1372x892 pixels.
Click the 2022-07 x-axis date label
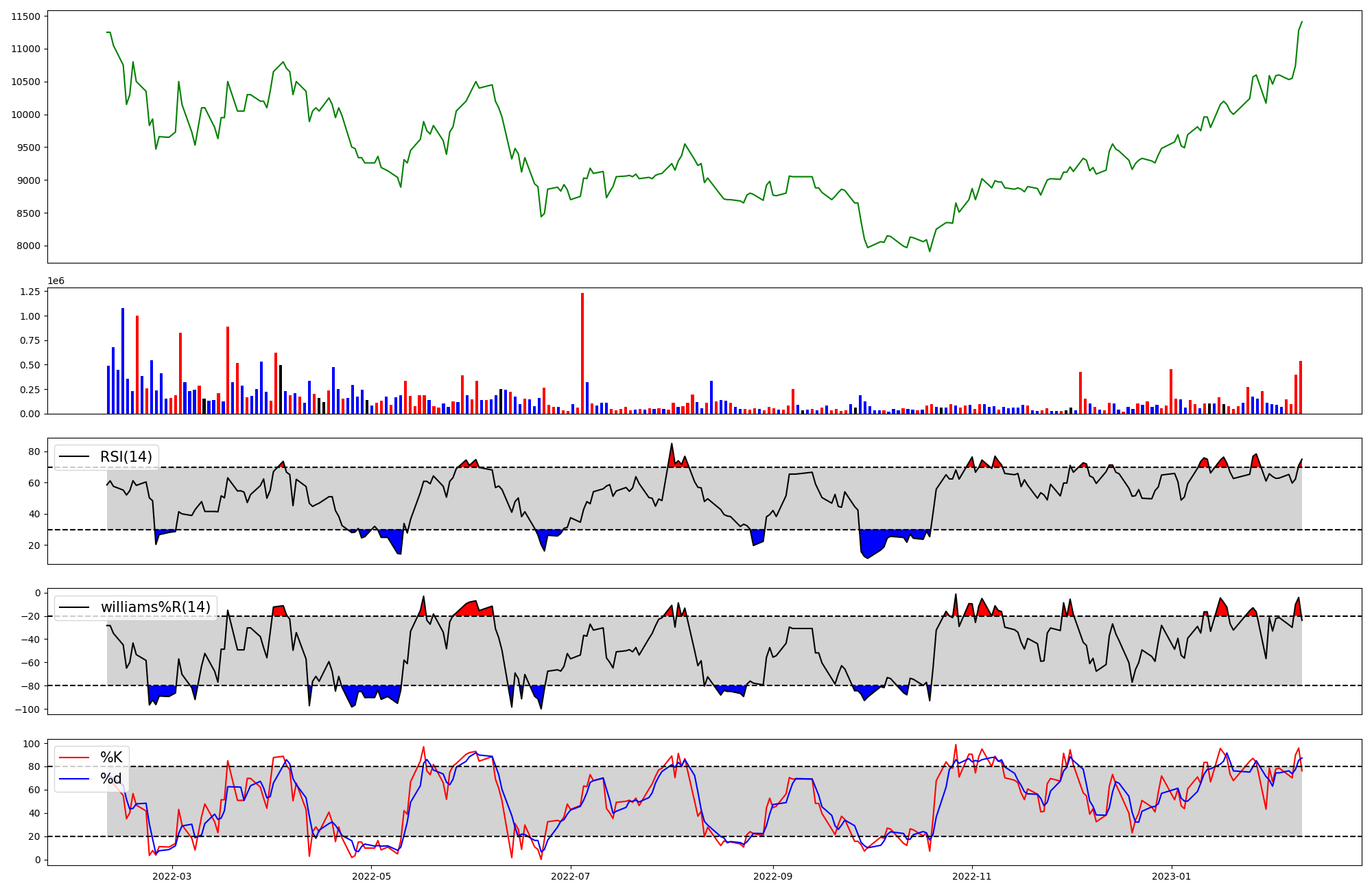point(571,876)
